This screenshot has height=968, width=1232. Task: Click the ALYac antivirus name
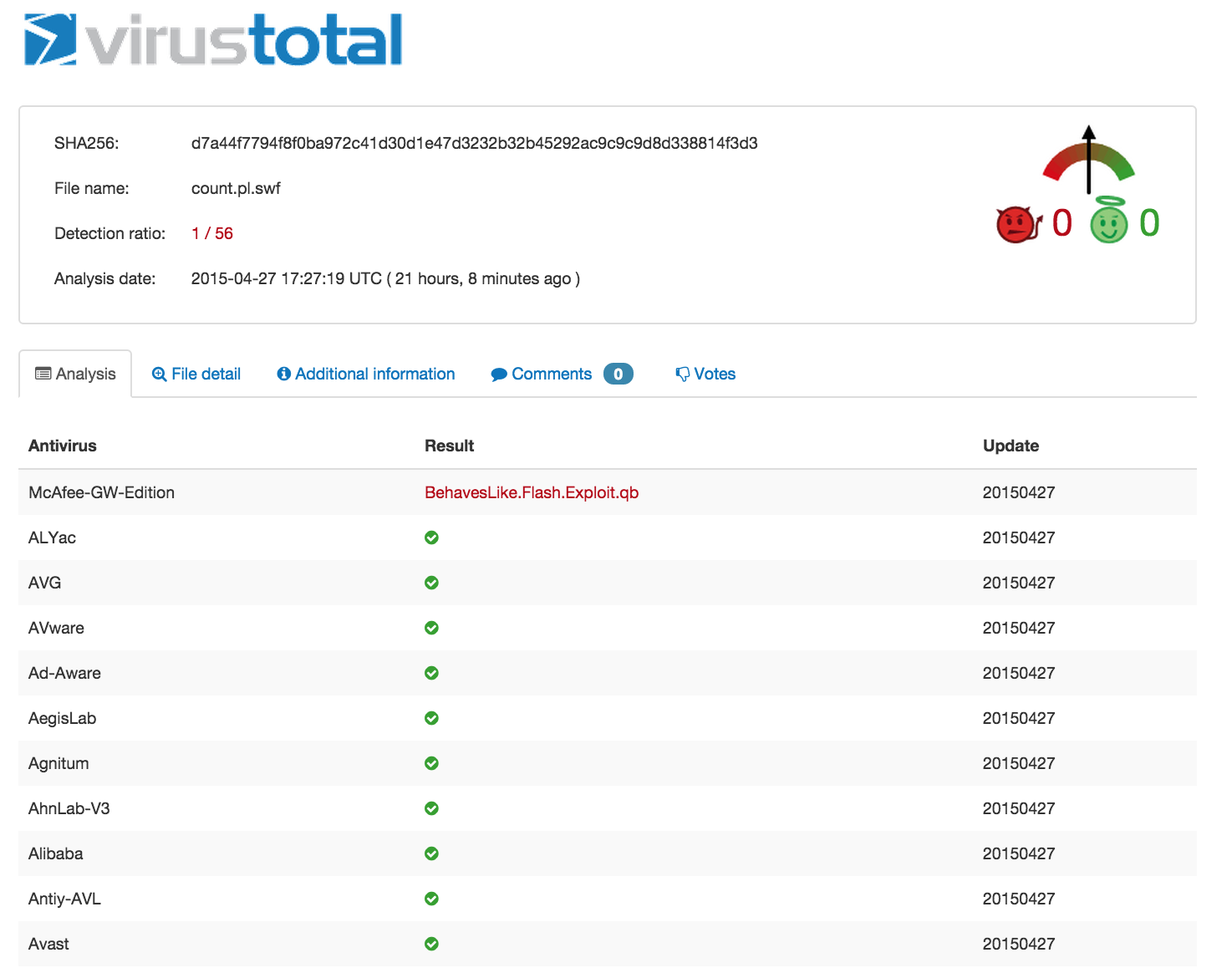pos(52,537)
